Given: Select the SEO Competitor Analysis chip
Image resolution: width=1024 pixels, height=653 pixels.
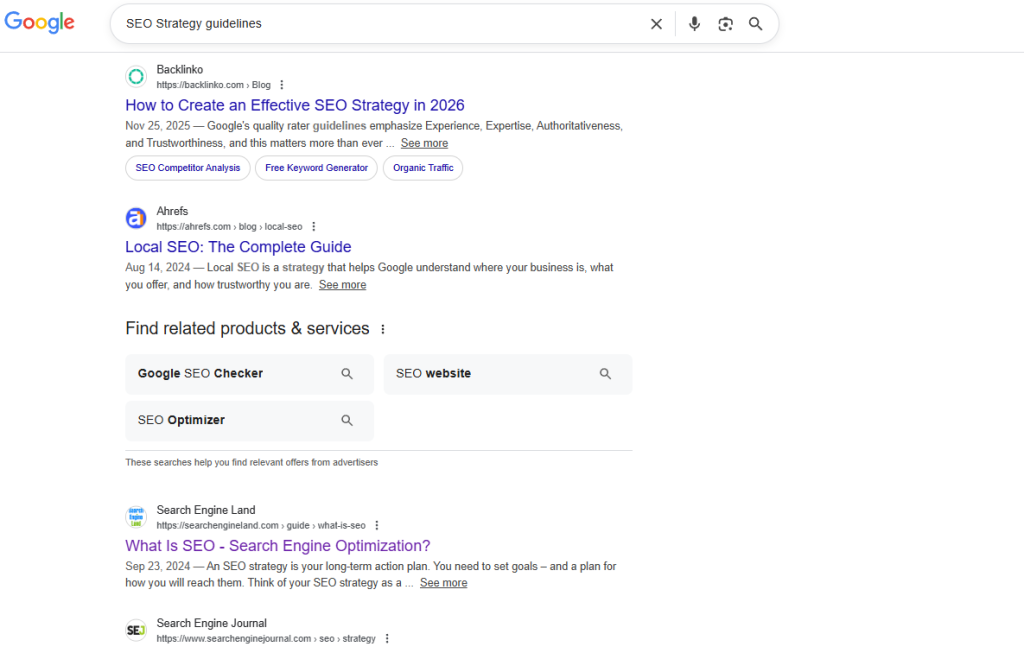Looking at the screenshot, I should [x=187, y=168].
